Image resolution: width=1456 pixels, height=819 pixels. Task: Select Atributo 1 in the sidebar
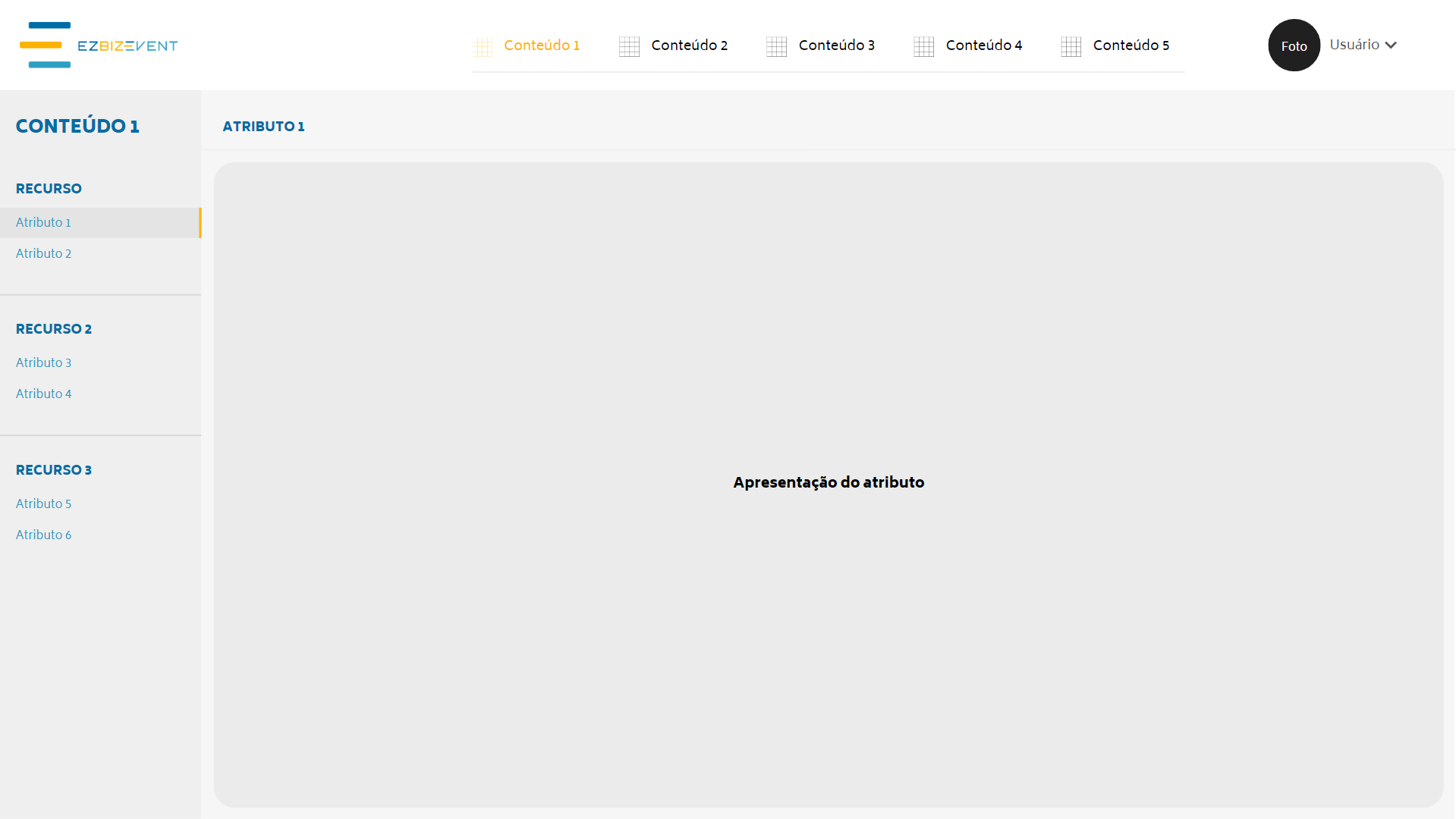point(100,223)
